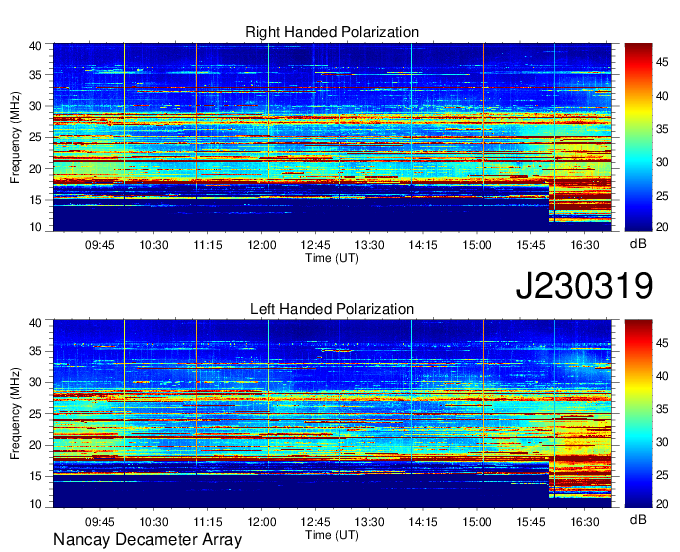Click 20 value on Left Handed color bar
The image size is (680, 552).
pos(662,504)
